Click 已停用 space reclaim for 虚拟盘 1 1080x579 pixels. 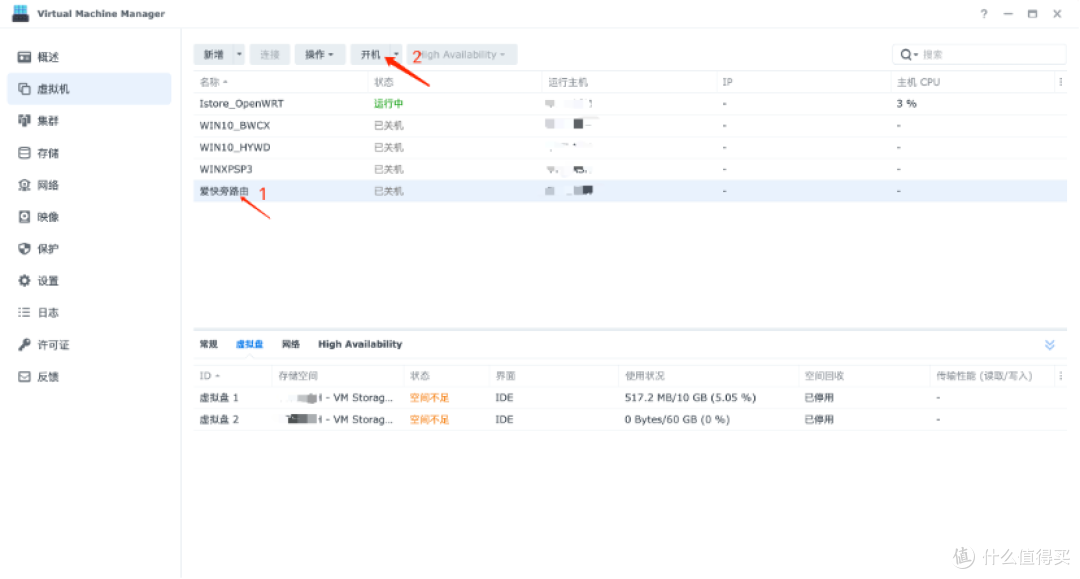tap(819, 398)
